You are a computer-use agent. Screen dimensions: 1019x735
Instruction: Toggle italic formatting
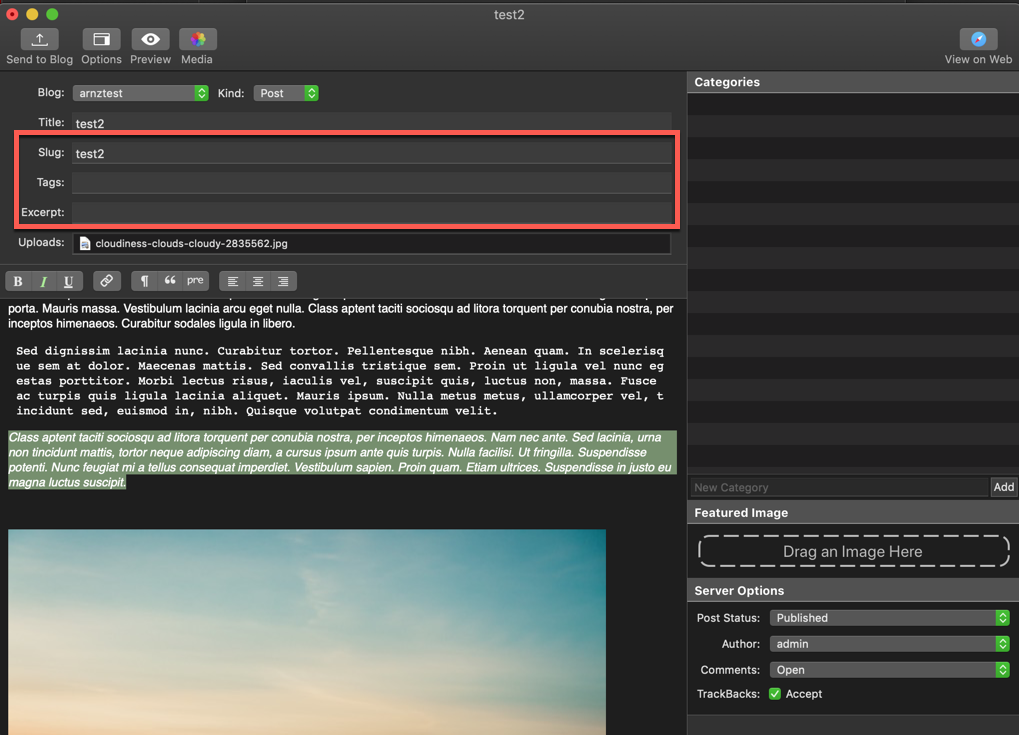(x=43, y=281)
